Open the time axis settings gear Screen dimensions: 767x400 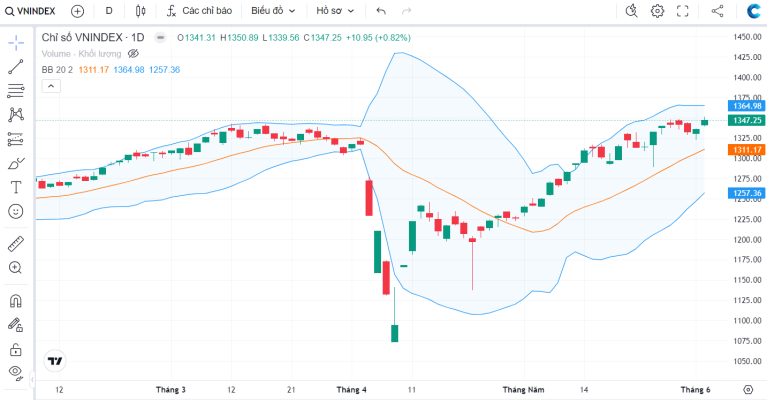(748, 390)
